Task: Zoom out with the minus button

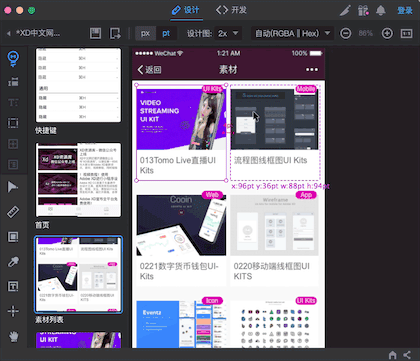Action: (x=346, y=33)
